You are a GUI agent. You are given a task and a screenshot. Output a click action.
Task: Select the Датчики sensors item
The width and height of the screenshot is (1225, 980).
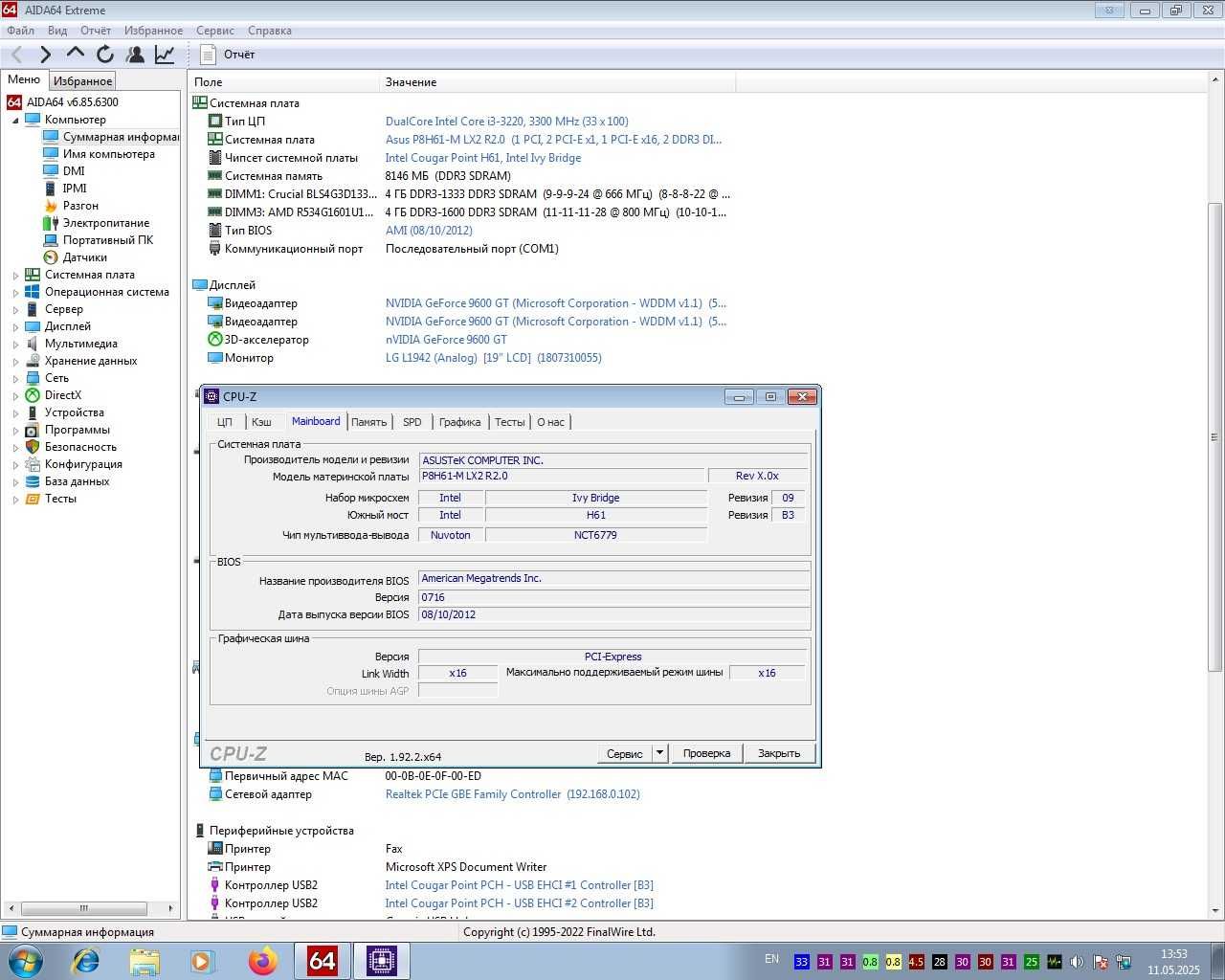(84, 257)
